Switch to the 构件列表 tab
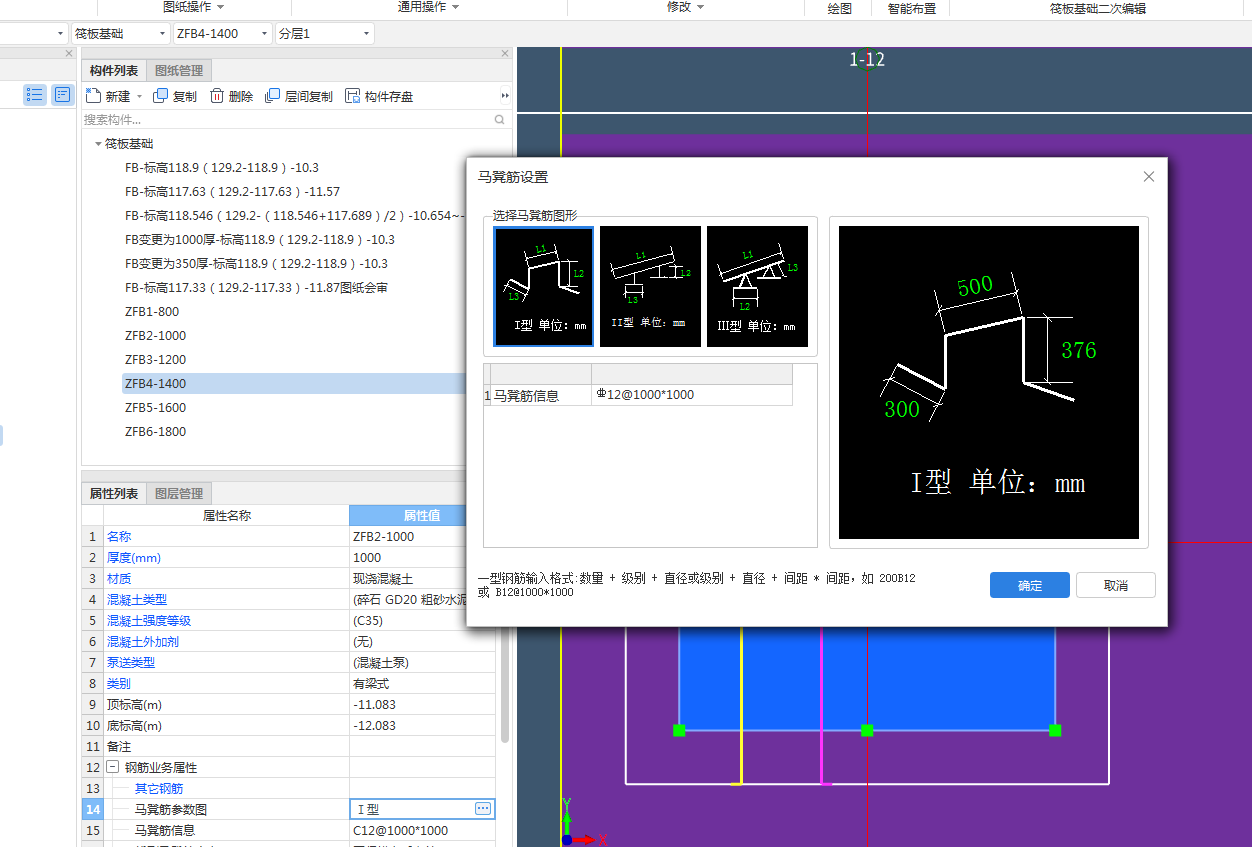This screenshot has height=847, width=1252. [x=114, y=71]
